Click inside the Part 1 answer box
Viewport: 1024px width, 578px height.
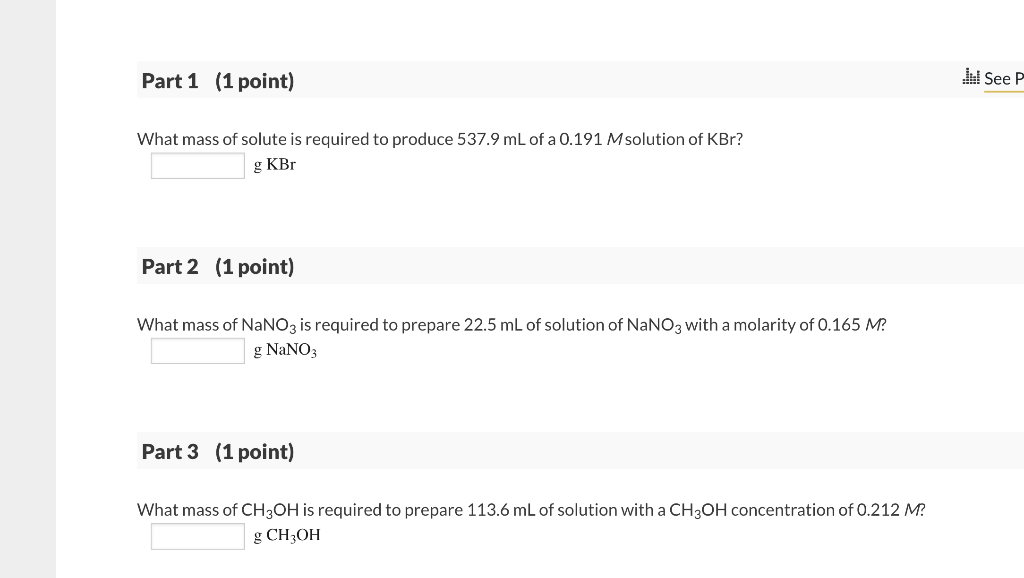pos(197,165)
